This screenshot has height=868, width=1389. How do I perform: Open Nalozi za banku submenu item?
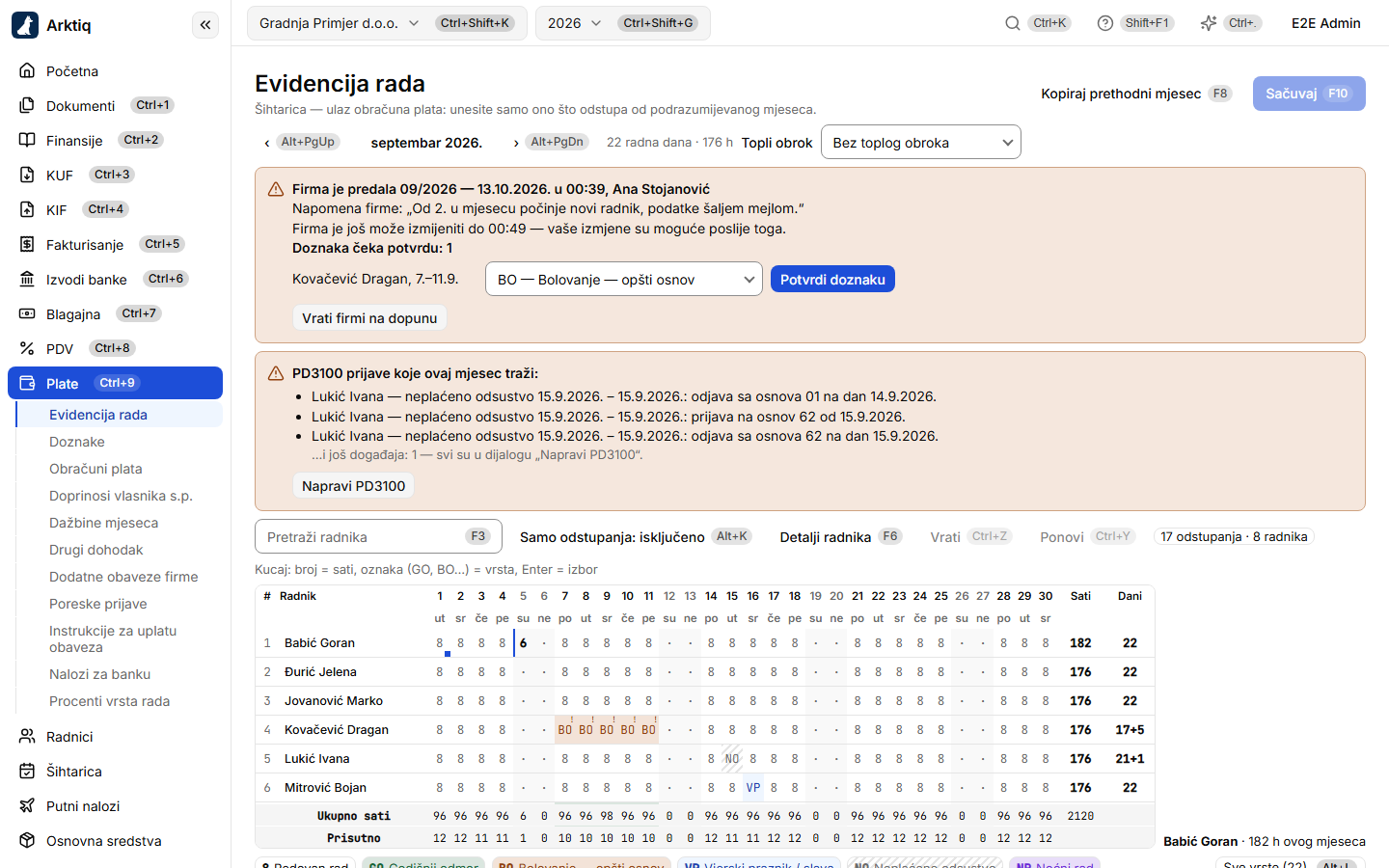(x=120, y=674)
